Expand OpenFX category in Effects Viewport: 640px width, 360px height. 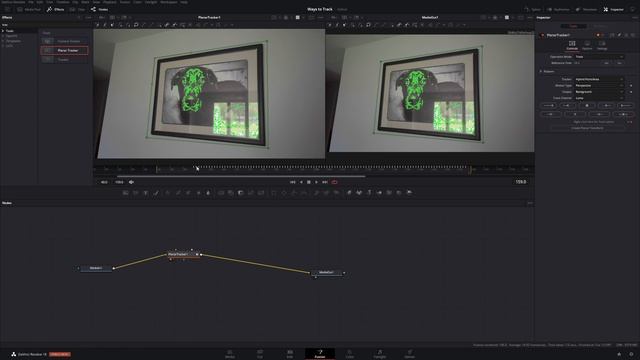pos(3,36)
